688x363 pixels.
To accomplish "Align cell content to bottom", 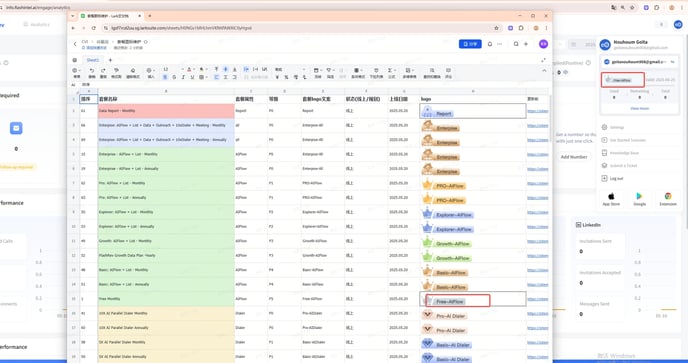I will (234, 69).
